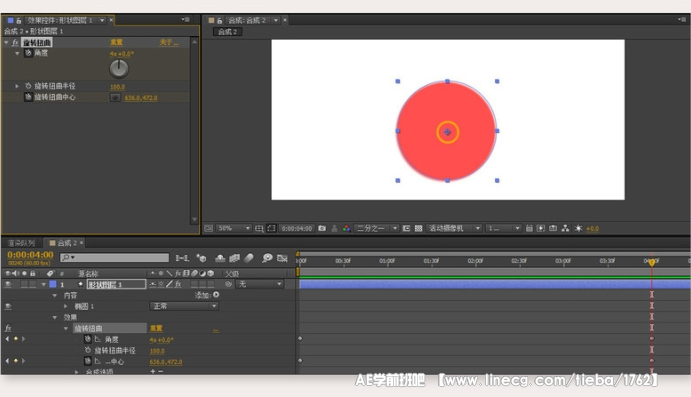Click 重置 link in effect controls panel

pyautogui.click(x=116, y=42)
